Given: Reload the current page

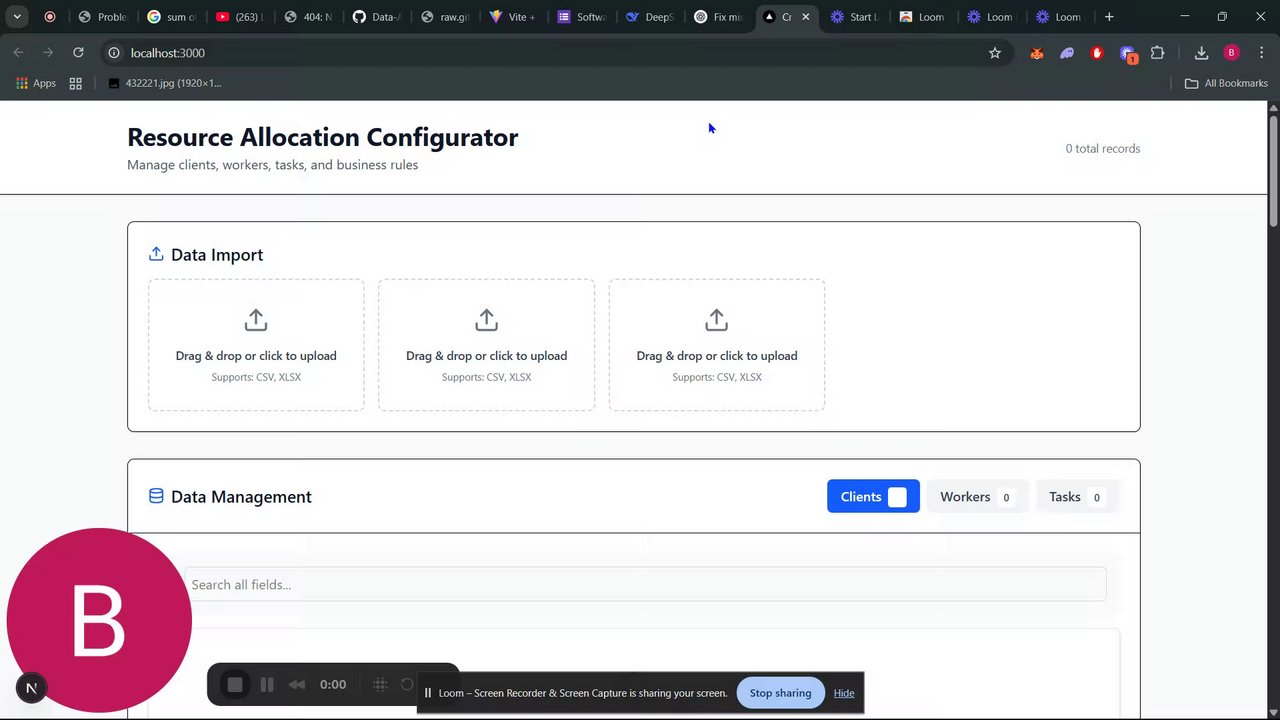Looking at the screenshot, I should coord(78,53).
